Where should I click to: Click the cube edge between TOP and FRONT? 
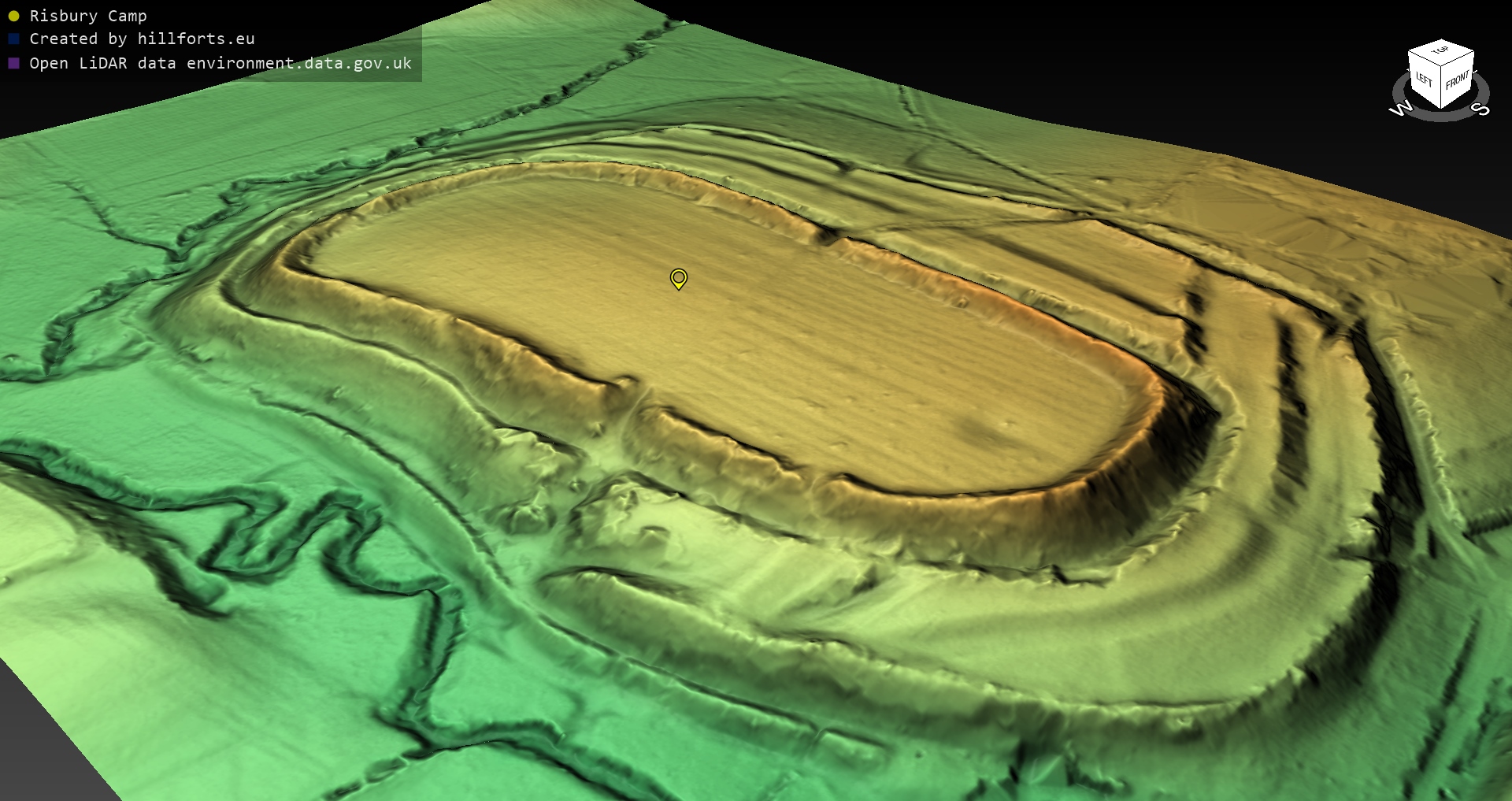pos(1458,60)
